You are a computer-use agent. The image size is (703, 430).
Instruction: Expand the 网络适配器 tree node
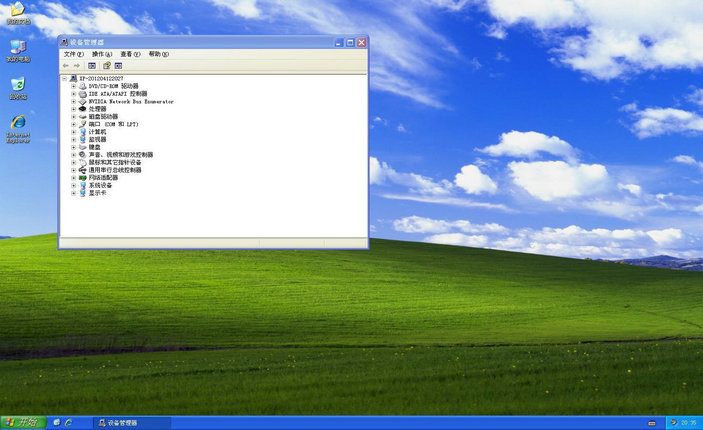73,177
